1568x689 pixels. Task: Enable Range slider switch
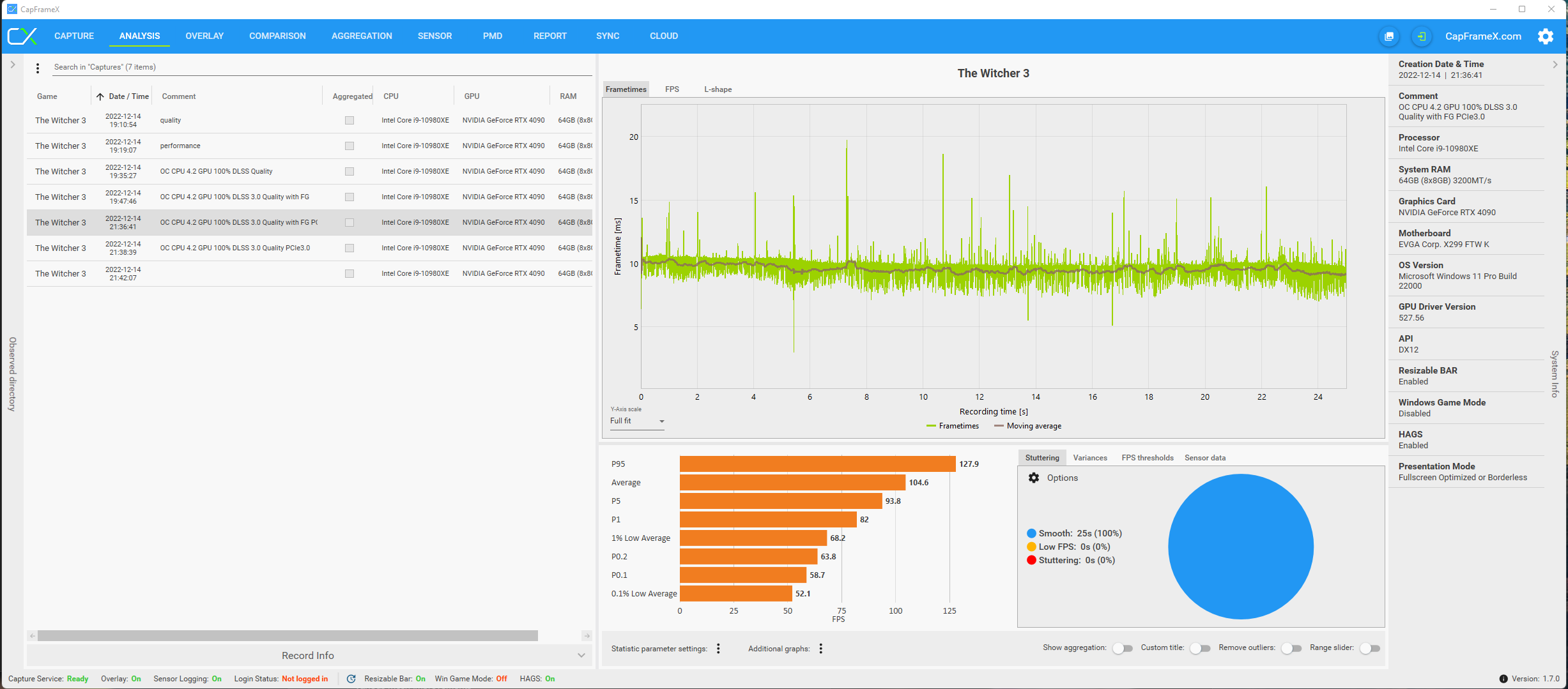coord(1370,648)
